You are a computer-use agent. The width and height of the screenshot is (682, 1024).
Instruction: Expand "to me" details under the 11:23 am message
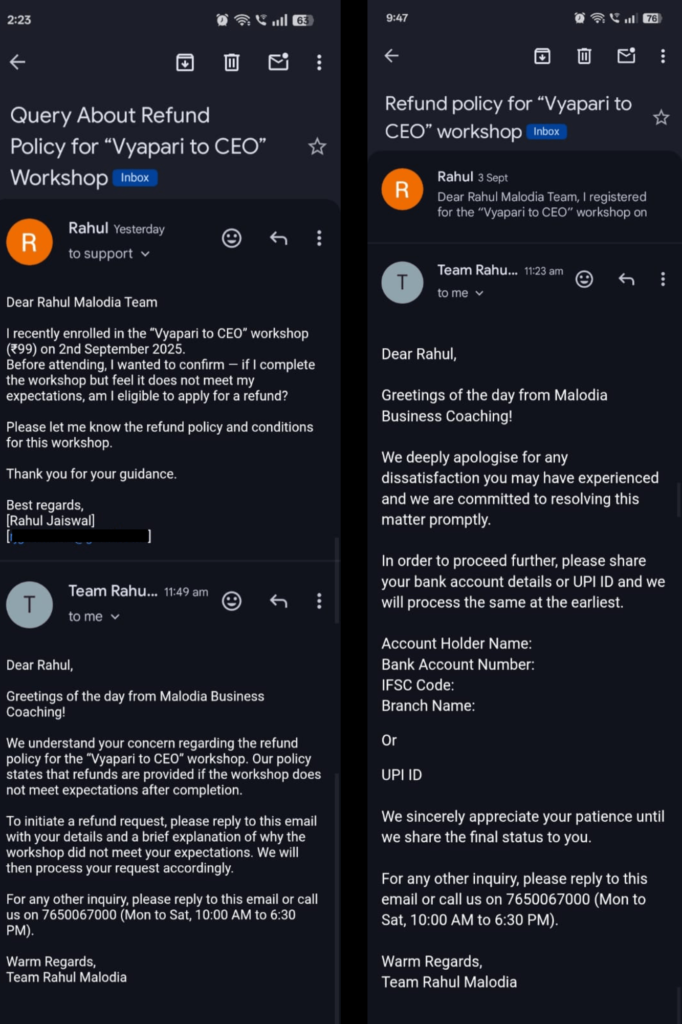click(461, 293)
